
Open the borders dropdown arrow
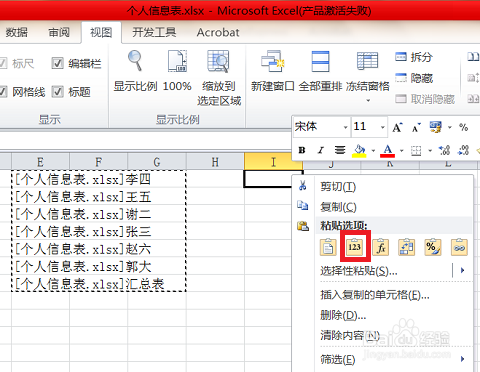[430, 151]
